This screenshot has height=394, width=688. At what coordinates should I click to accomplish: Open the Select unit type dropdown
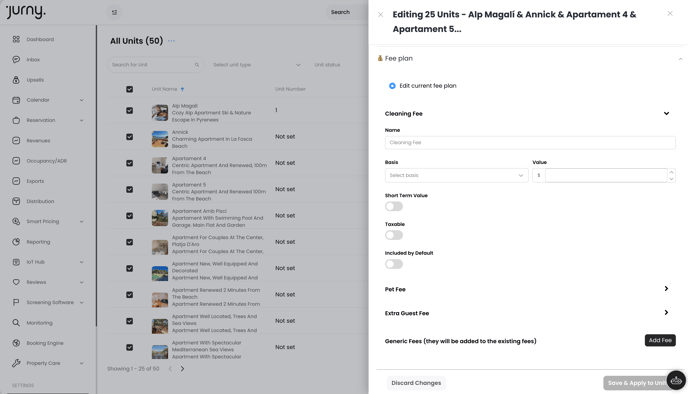[256, 64]
